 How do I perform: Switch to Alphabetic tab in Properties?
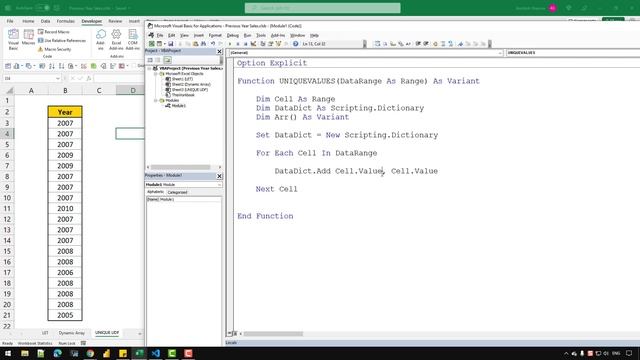coord(155,192)
